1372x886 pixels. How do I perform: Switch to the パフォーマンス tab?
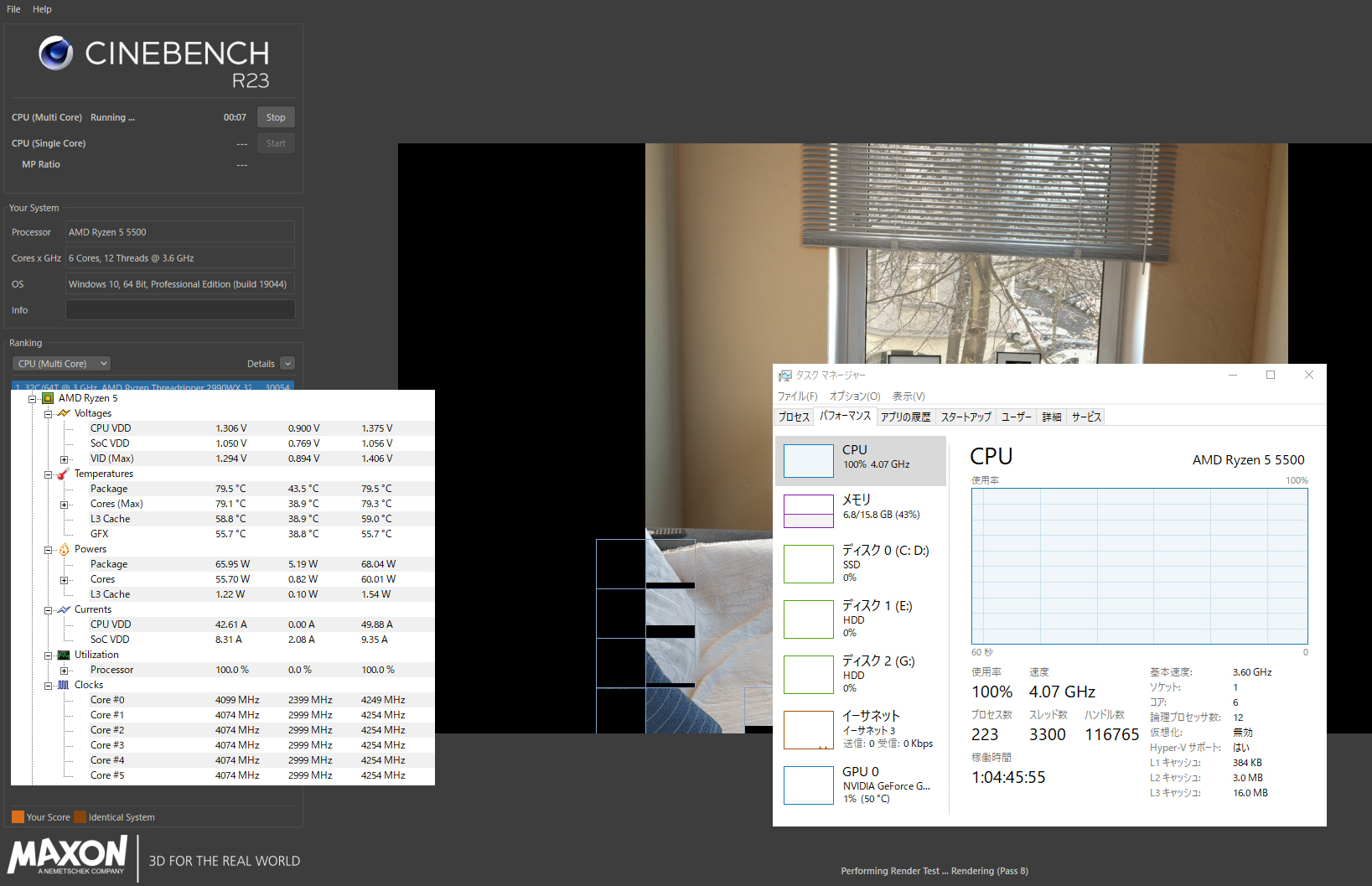click(x=845, y=416)
